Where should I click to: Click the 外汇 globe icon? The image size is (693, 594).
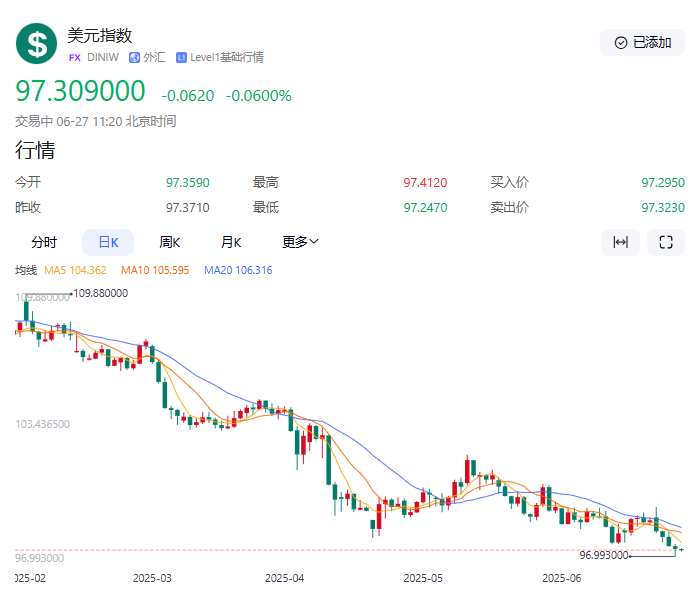coord(134,57)
